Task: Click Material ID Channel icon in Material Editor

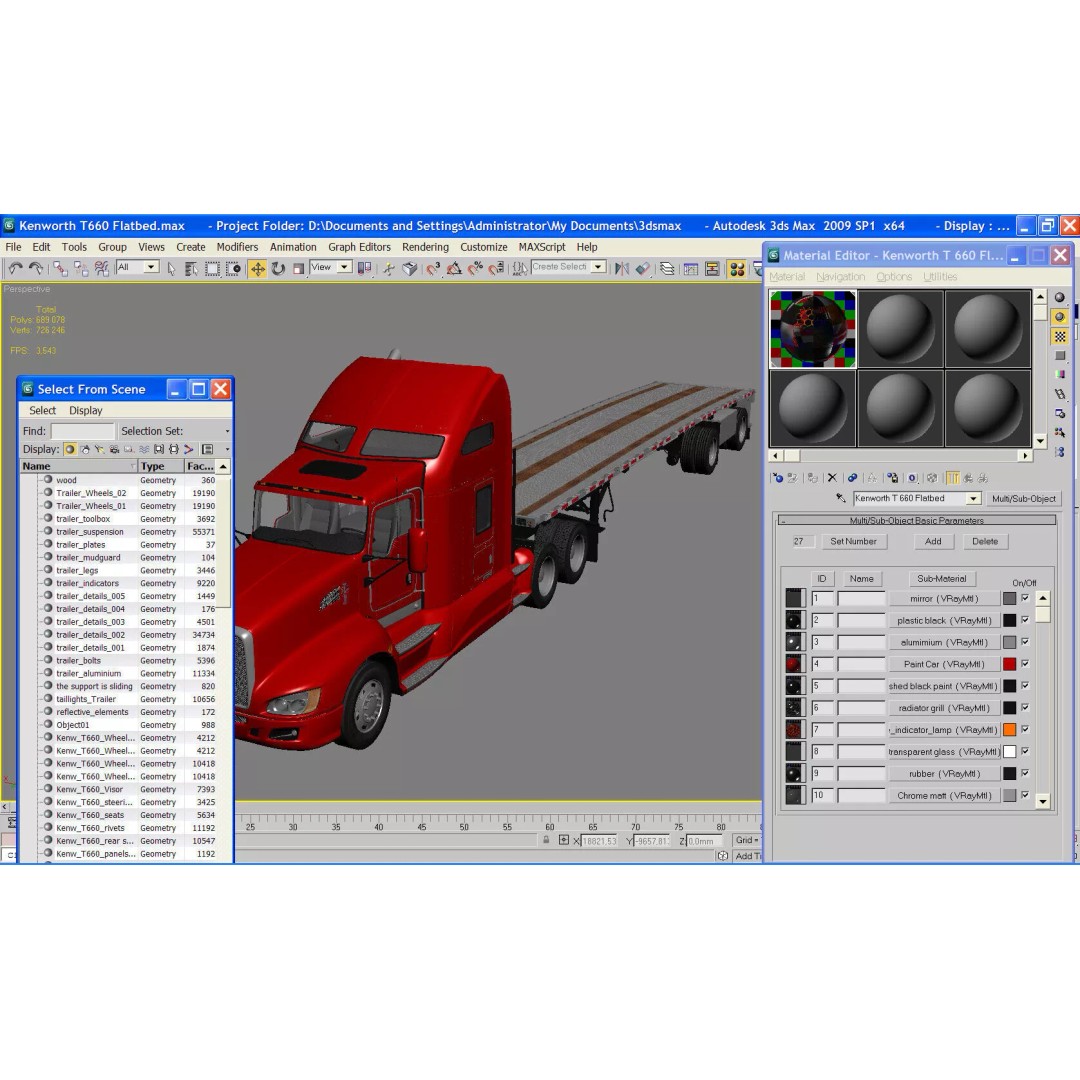Action: (x=913, y=477)
